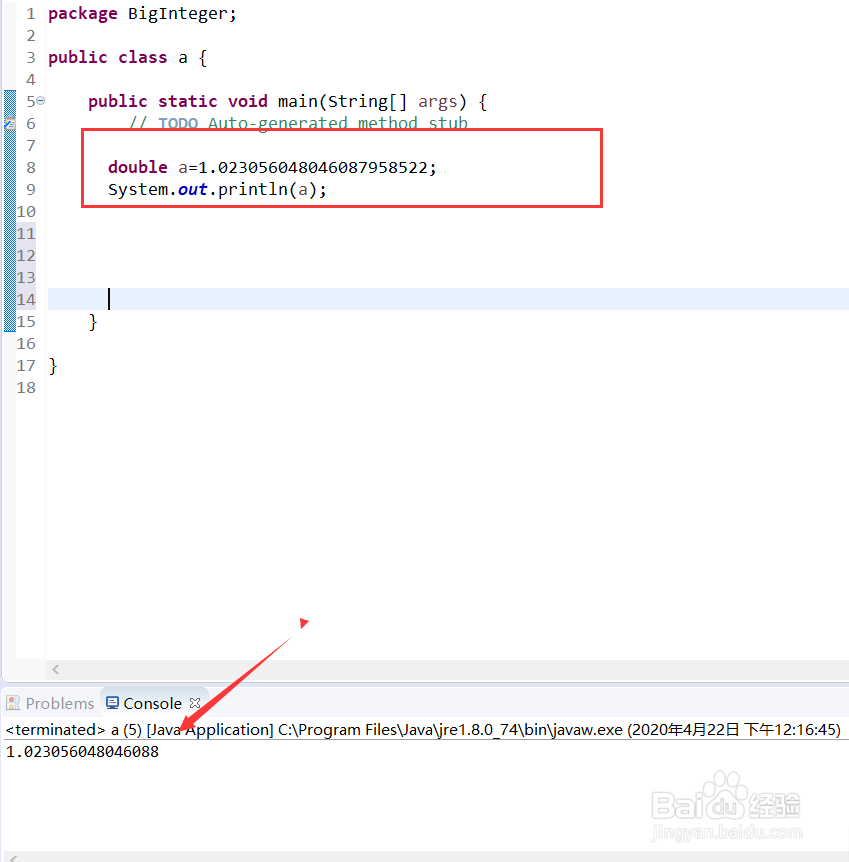Click the task marker icon on line 6
This screenshot has width=849, height=862.
click(10, 124)
